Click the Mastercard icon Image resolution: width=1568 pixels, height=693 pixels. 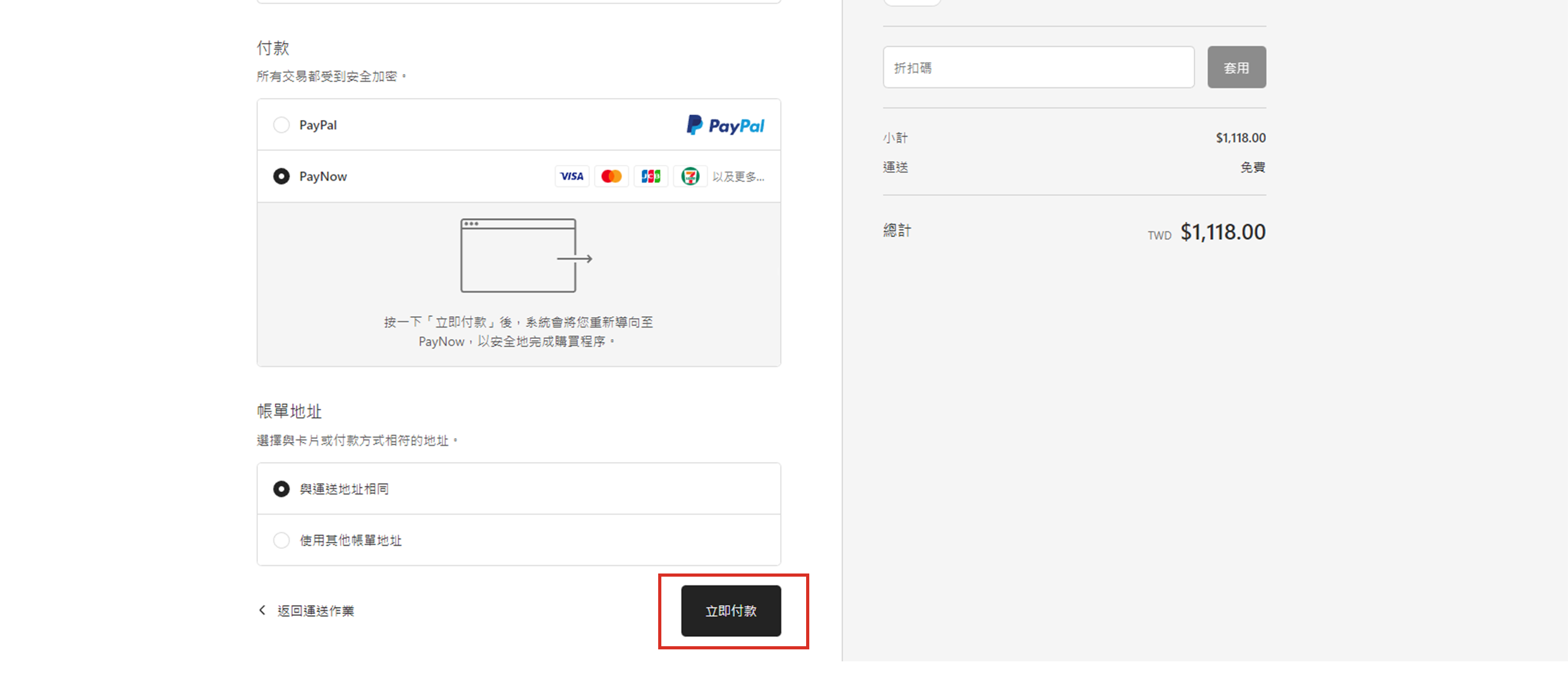click(611, 176)
